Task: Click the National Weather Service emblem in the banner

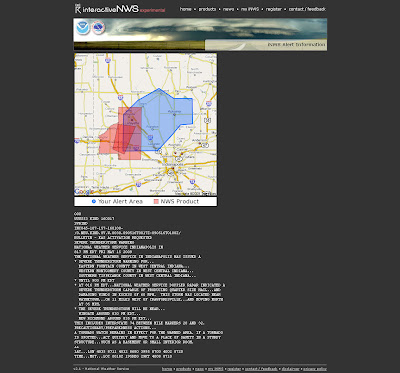Action: coord(98,28)
